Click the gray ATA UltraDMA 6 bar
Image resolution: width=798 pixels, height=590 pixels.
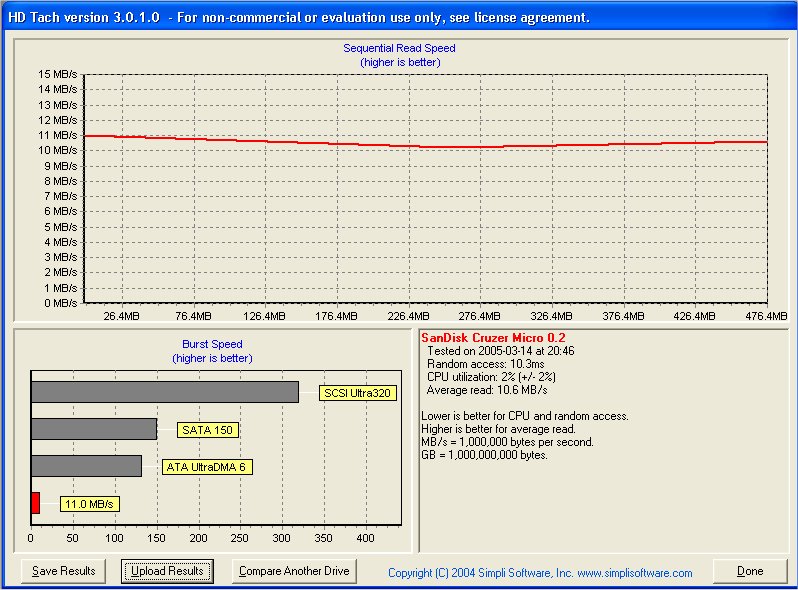86,466
